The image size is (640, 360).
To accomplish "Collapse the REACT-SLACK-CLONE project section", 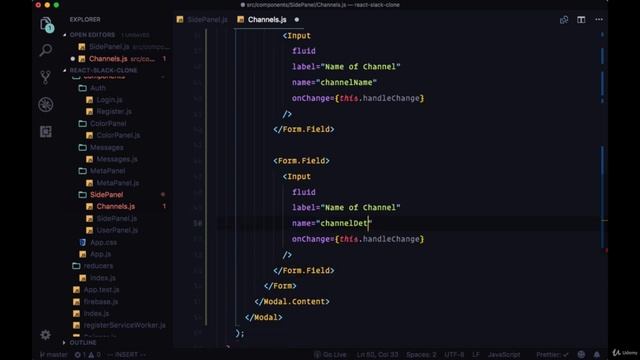I will (x=103, y=70).
